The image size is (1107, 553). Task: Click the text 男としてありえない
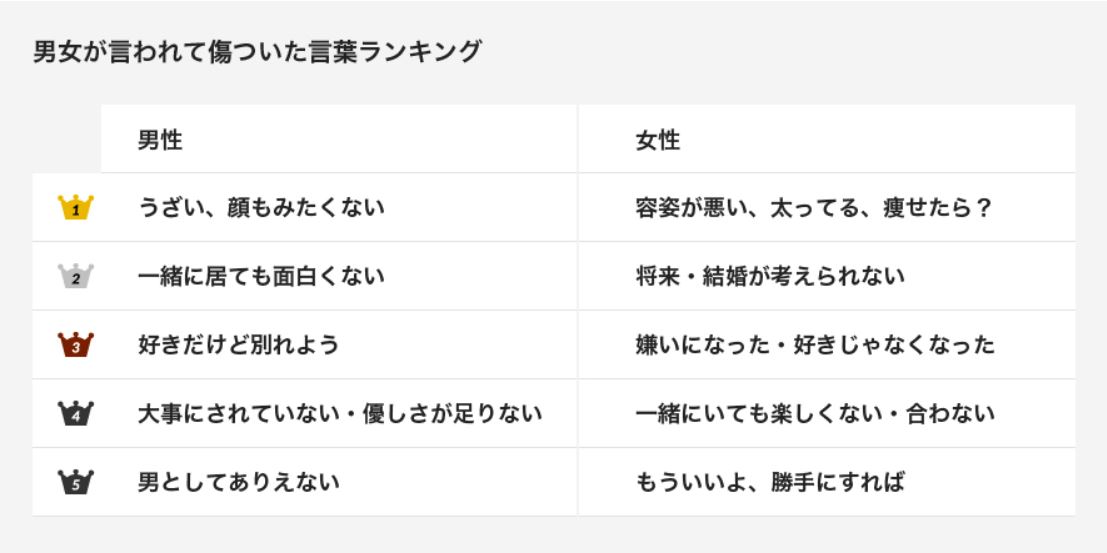click(238, 483)
